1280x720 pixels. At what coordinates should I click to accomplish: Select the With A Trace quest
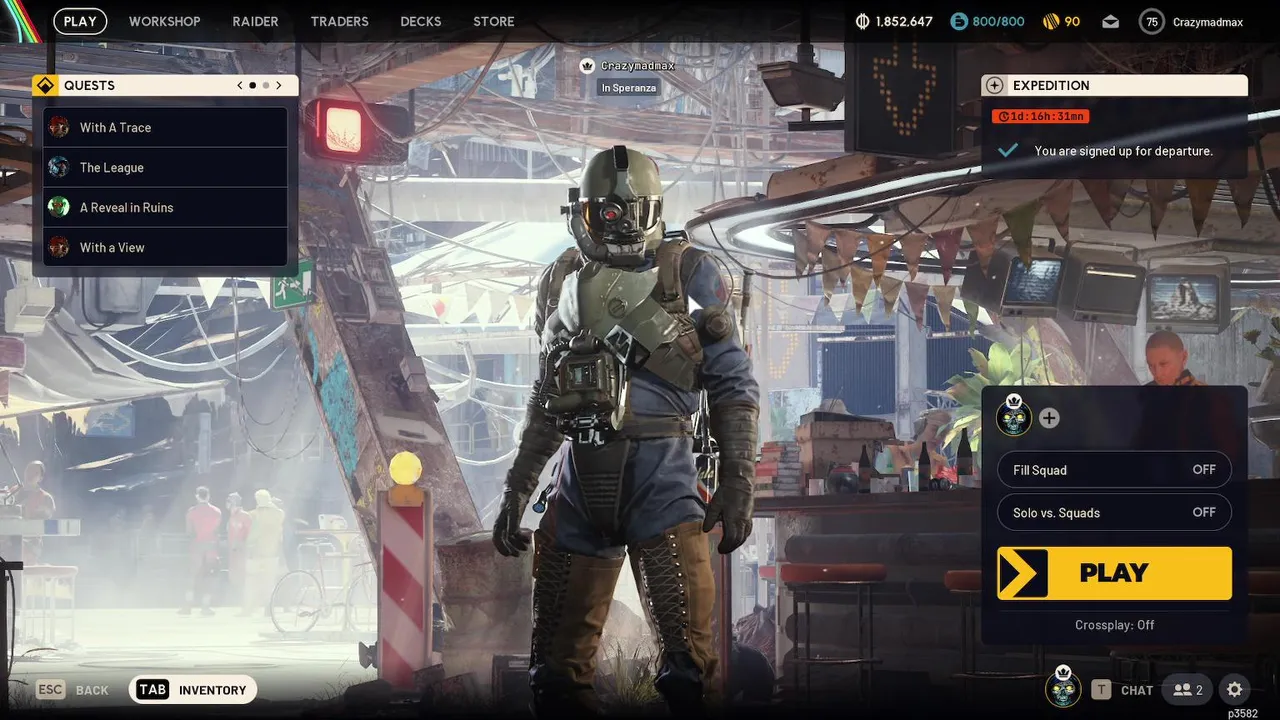click(x=165, y=127)
